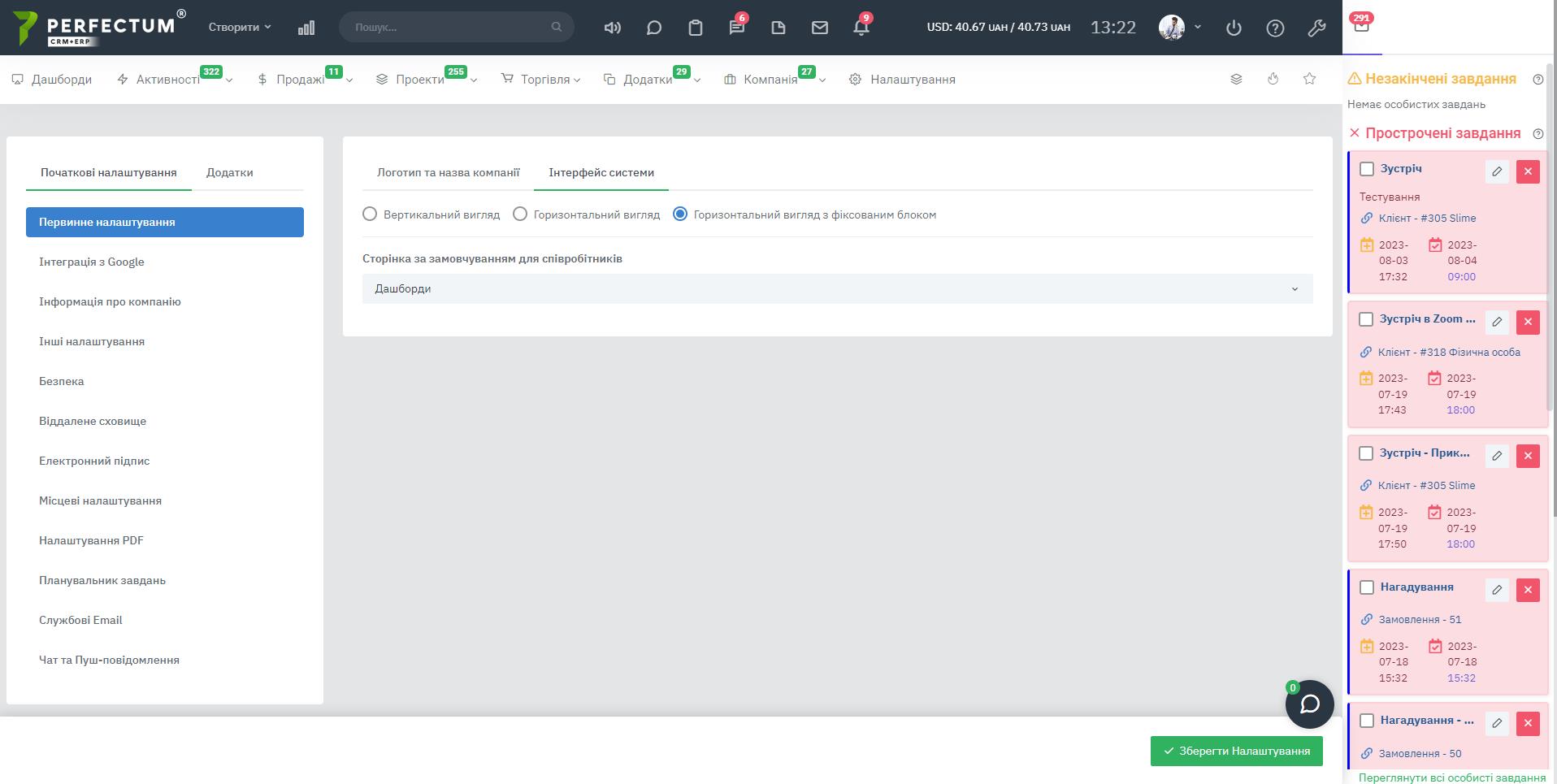1557x784 pixels.
Task: Expand the Створити dropdown menu
Action: click(240, 27)
